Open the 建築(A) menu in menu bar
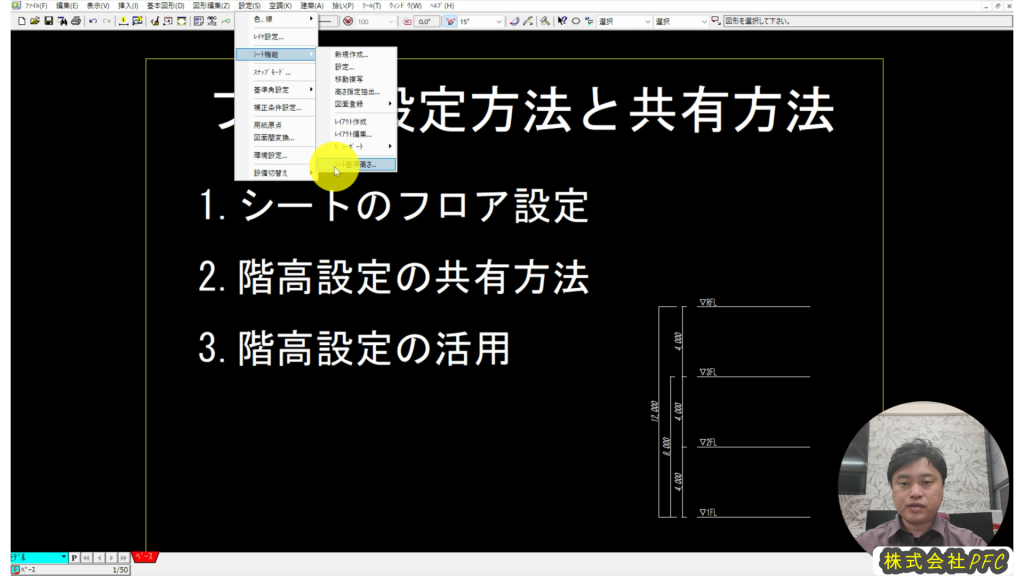The width and height of the screenshot is (1024, 576). point(312,5)
